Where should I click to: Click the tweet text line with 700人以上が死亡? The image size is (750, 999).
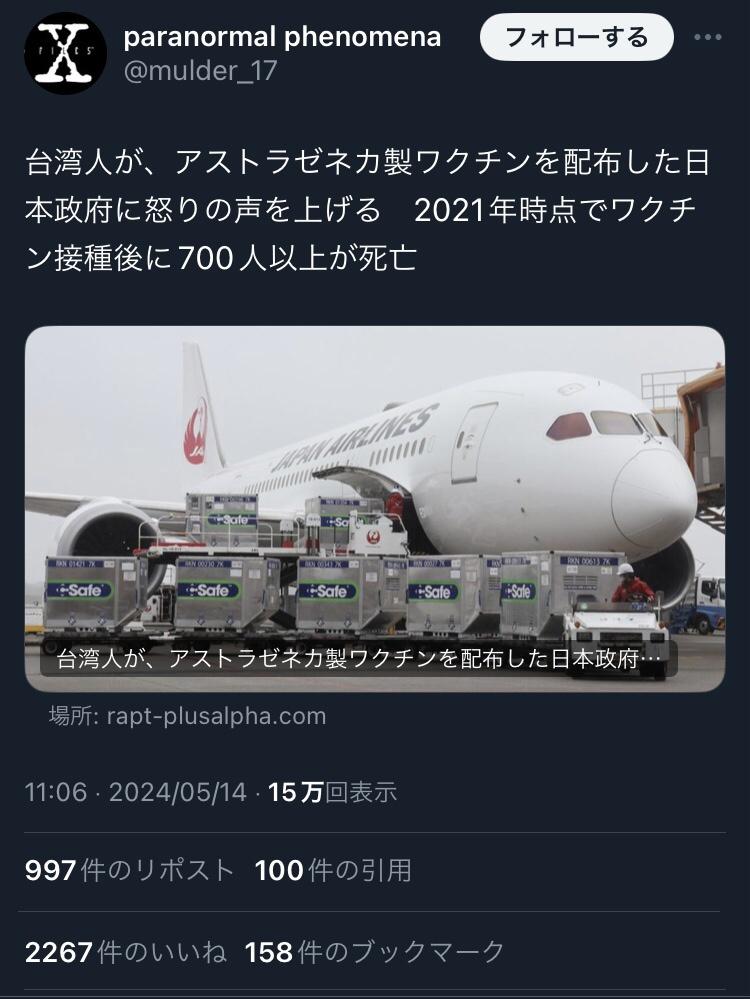click(221, 258)
